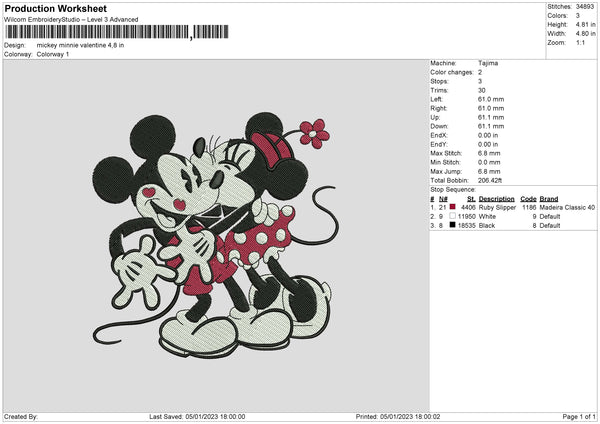
Task: Click the 'Stop Sequence:' heading
Action: point(453,190)
